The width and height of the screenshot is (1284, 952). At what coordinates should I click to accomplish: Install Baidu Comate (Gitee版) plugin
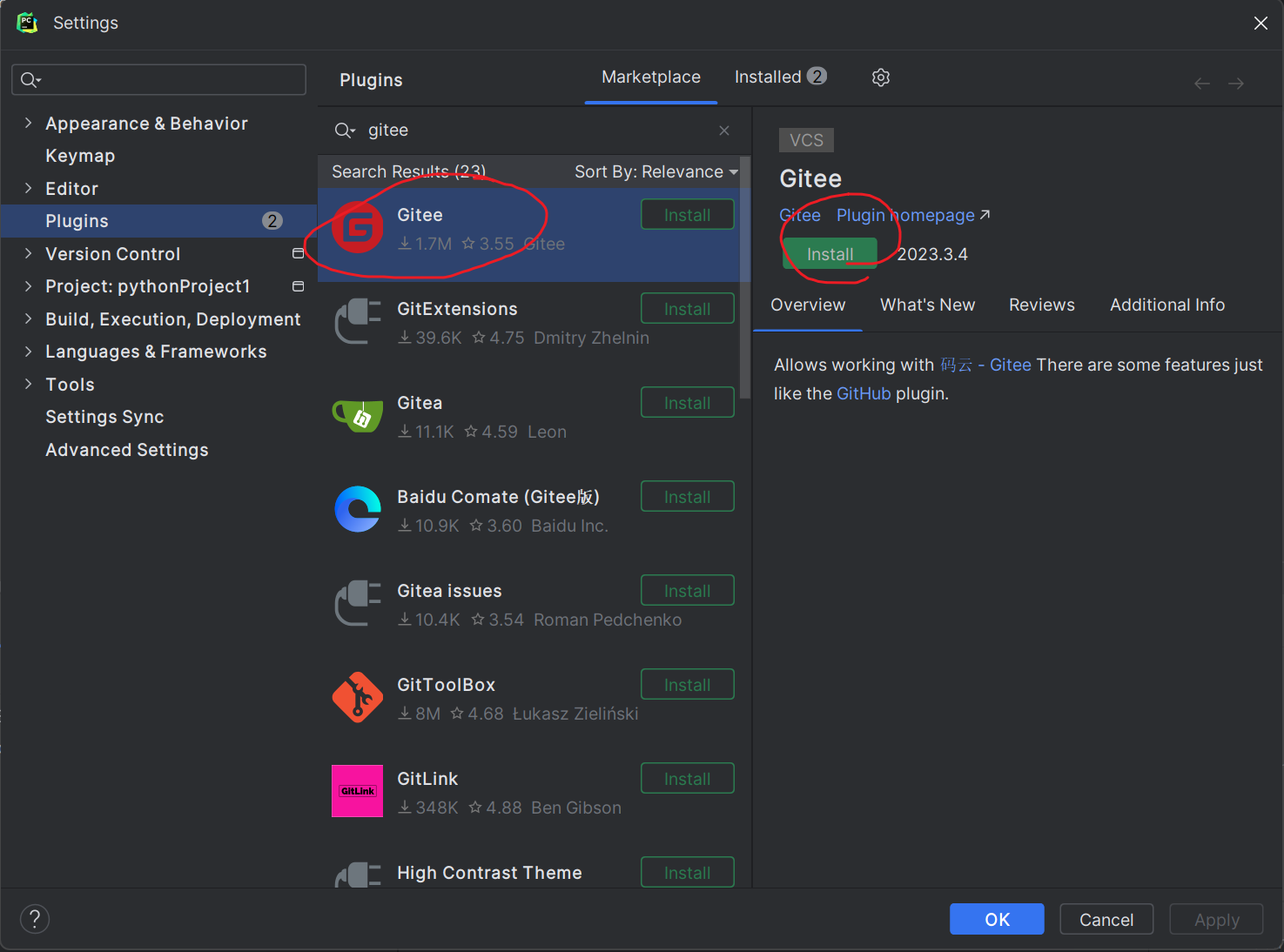688,497
